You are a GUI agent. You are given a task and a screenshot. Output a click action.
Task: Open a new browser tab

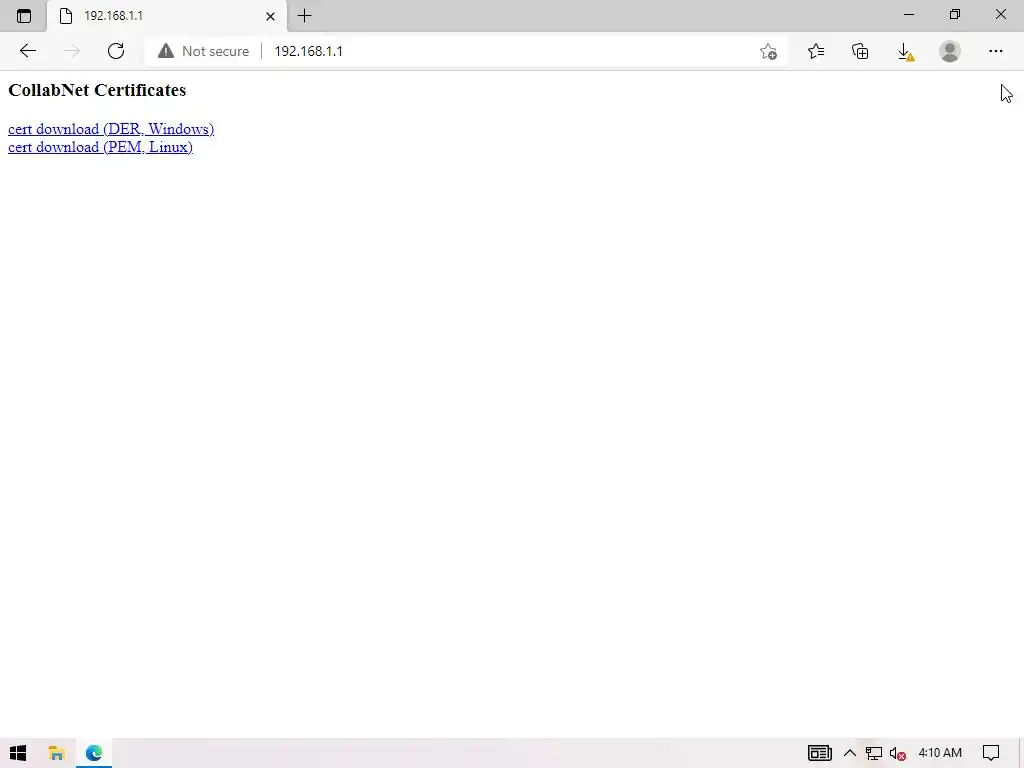pyautogui.click(x=304, y=16)
